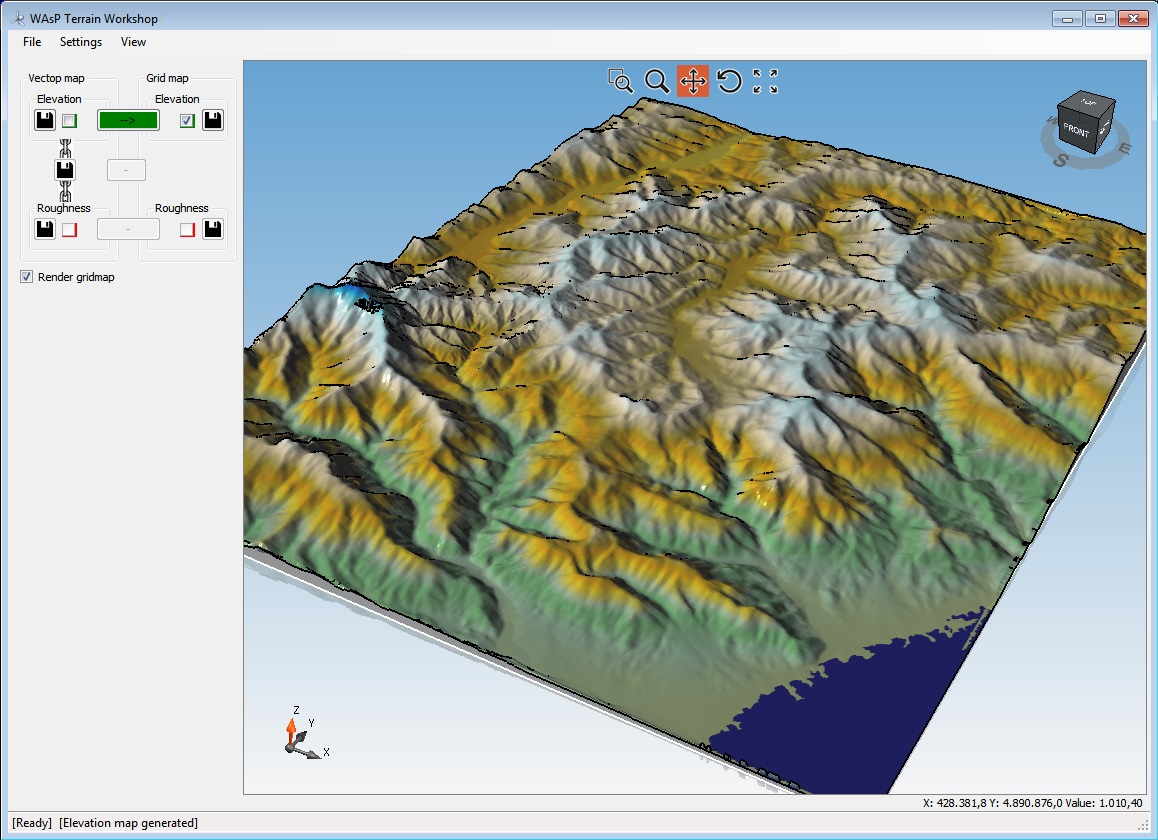
Task: Save the vector map elevation file
Action: point(45,120)
